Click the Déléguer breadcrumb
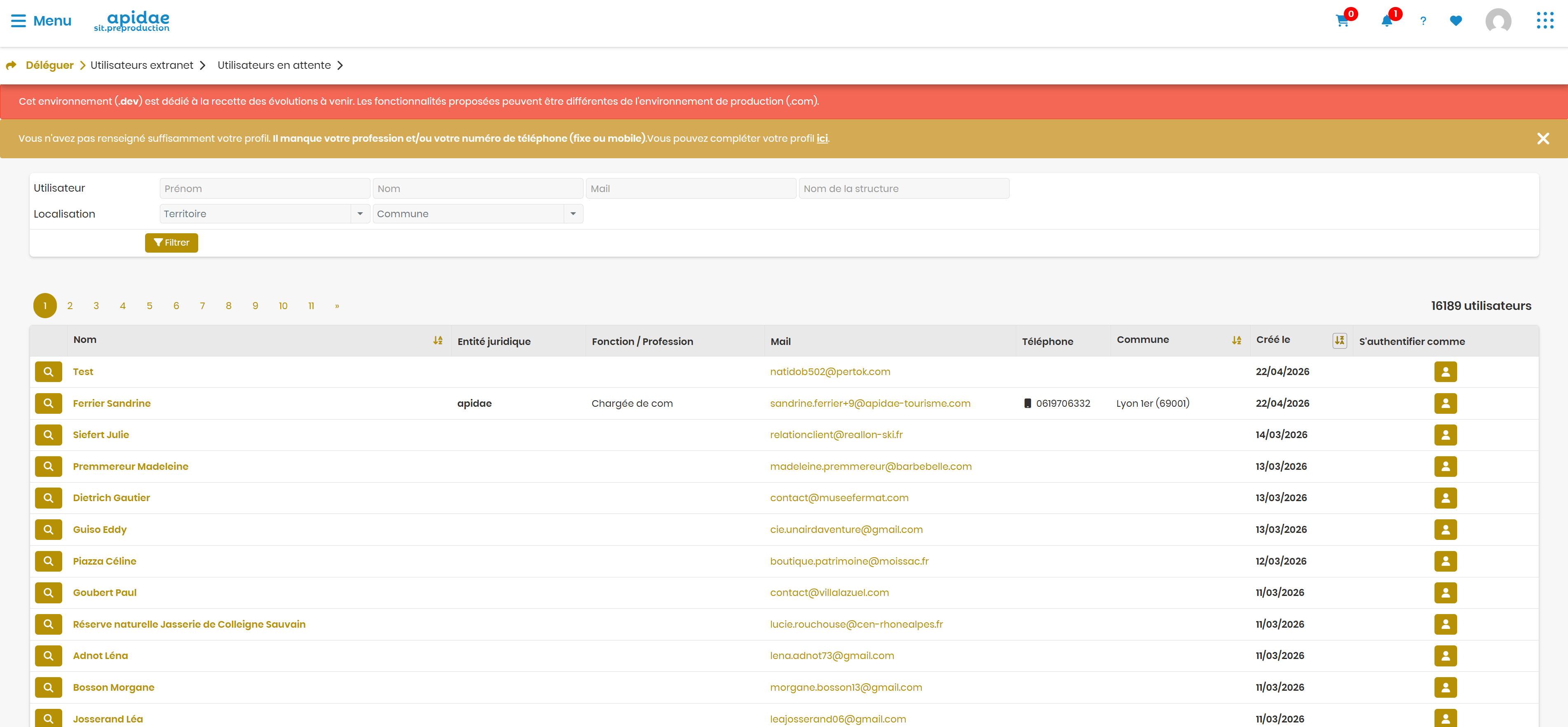 pos(49,65)
